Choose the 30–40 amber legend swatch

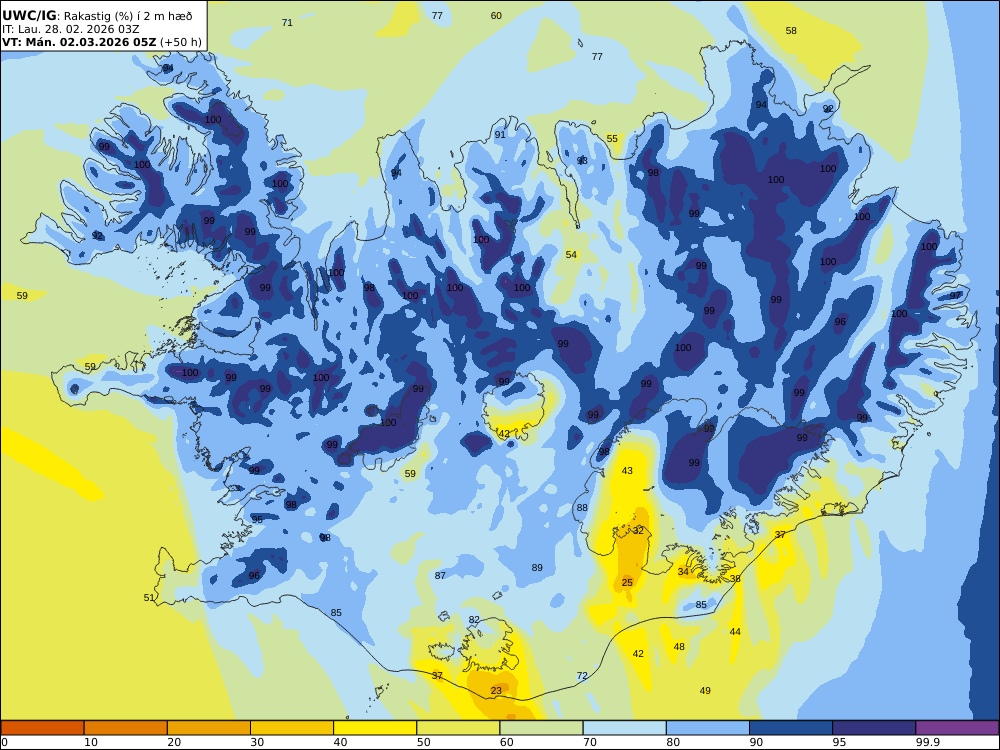coord(292,728)
